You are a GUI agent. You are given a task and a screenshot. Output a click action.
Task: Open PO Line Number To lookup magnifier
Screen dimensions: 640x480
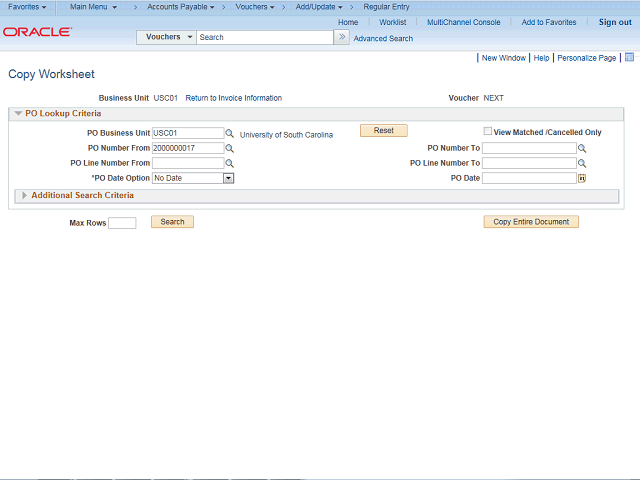[x=582, y=164]
